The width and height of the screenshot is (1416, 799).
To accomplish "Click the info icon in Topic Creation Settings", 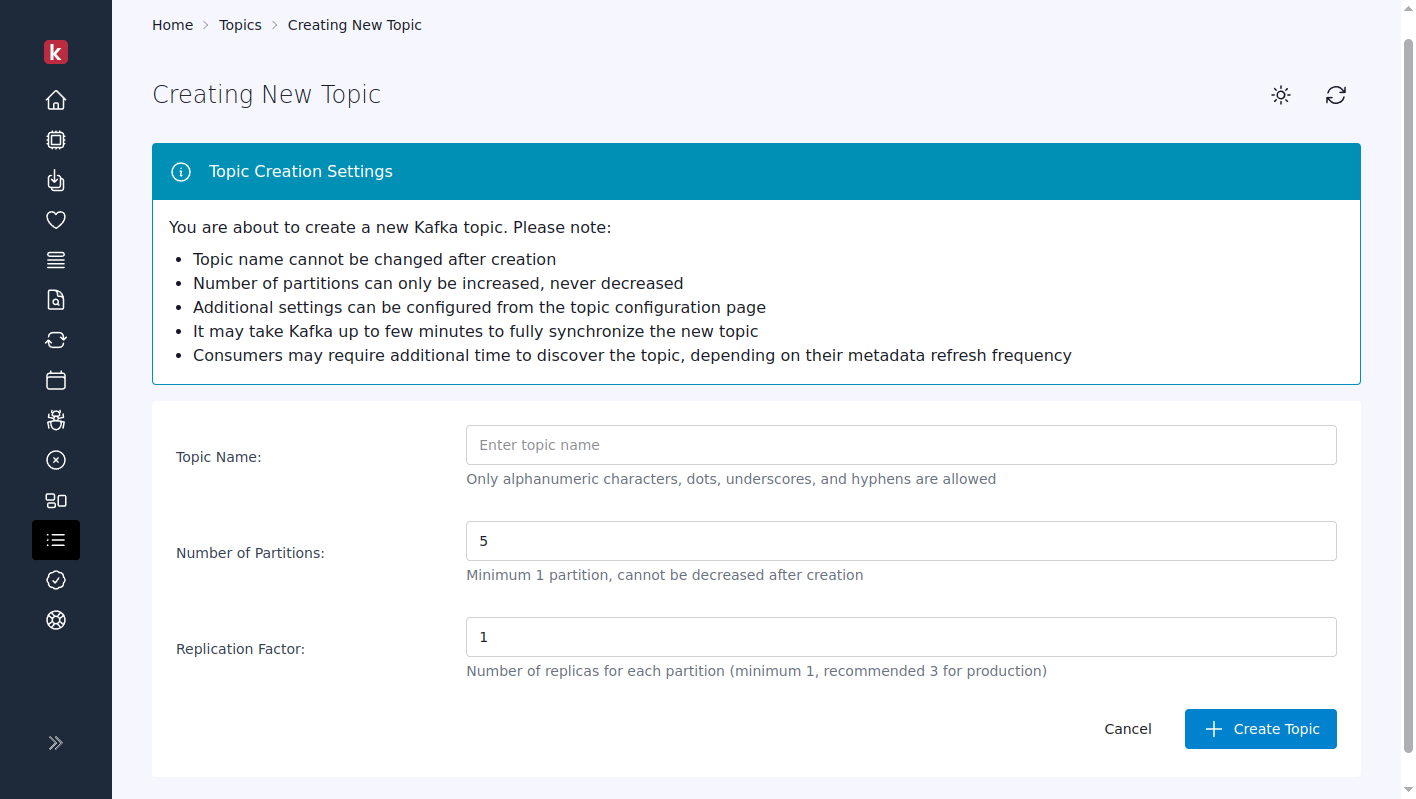I will click(x=181, y=171).
